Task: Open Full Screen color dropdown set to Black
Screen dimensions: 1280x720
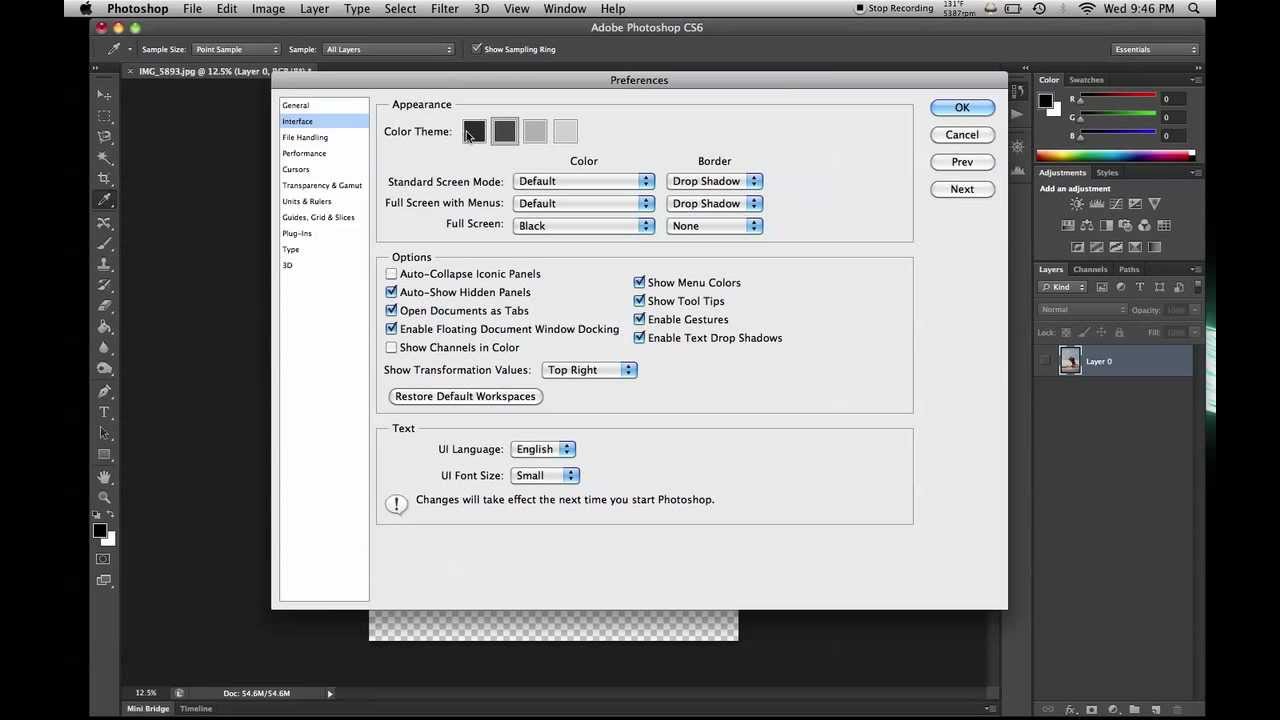Action: 584,226
